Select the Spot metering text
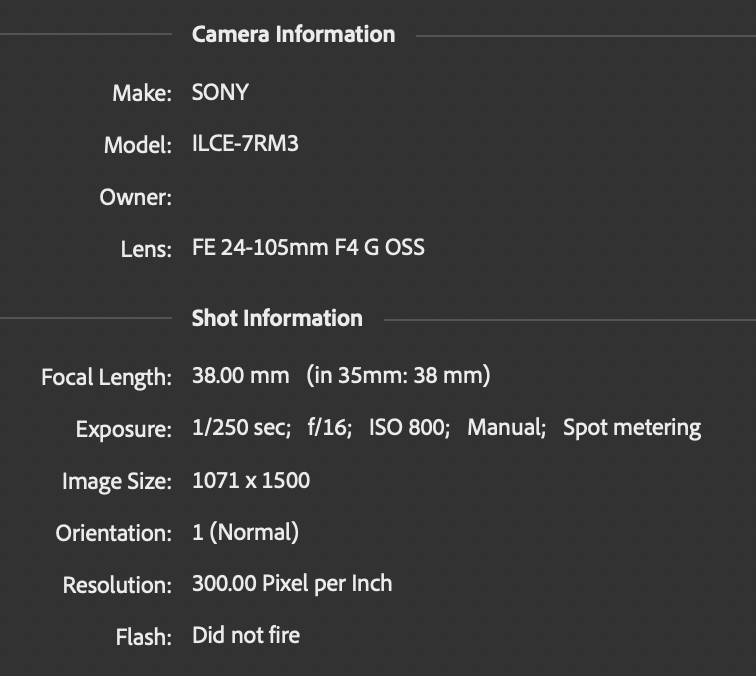Screen dimensions: 756x676 pyautogui.click(x=632, y=428)
